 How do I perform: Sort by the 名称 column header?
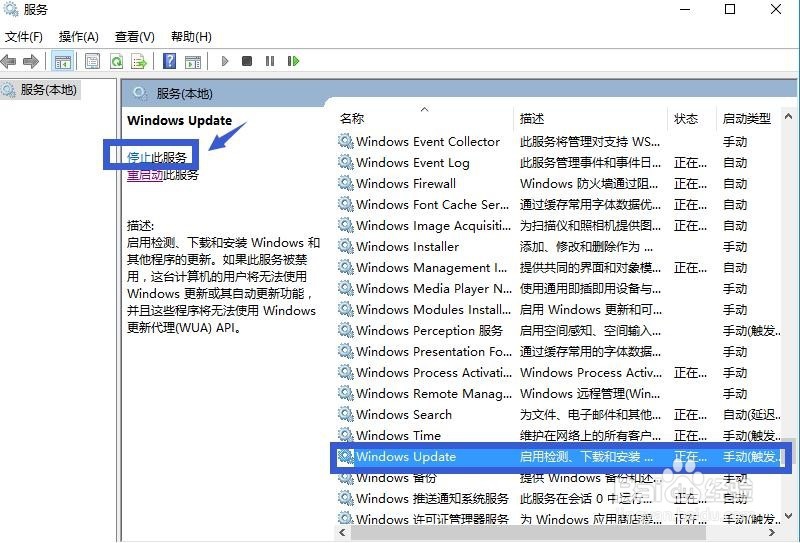(352, 118)
